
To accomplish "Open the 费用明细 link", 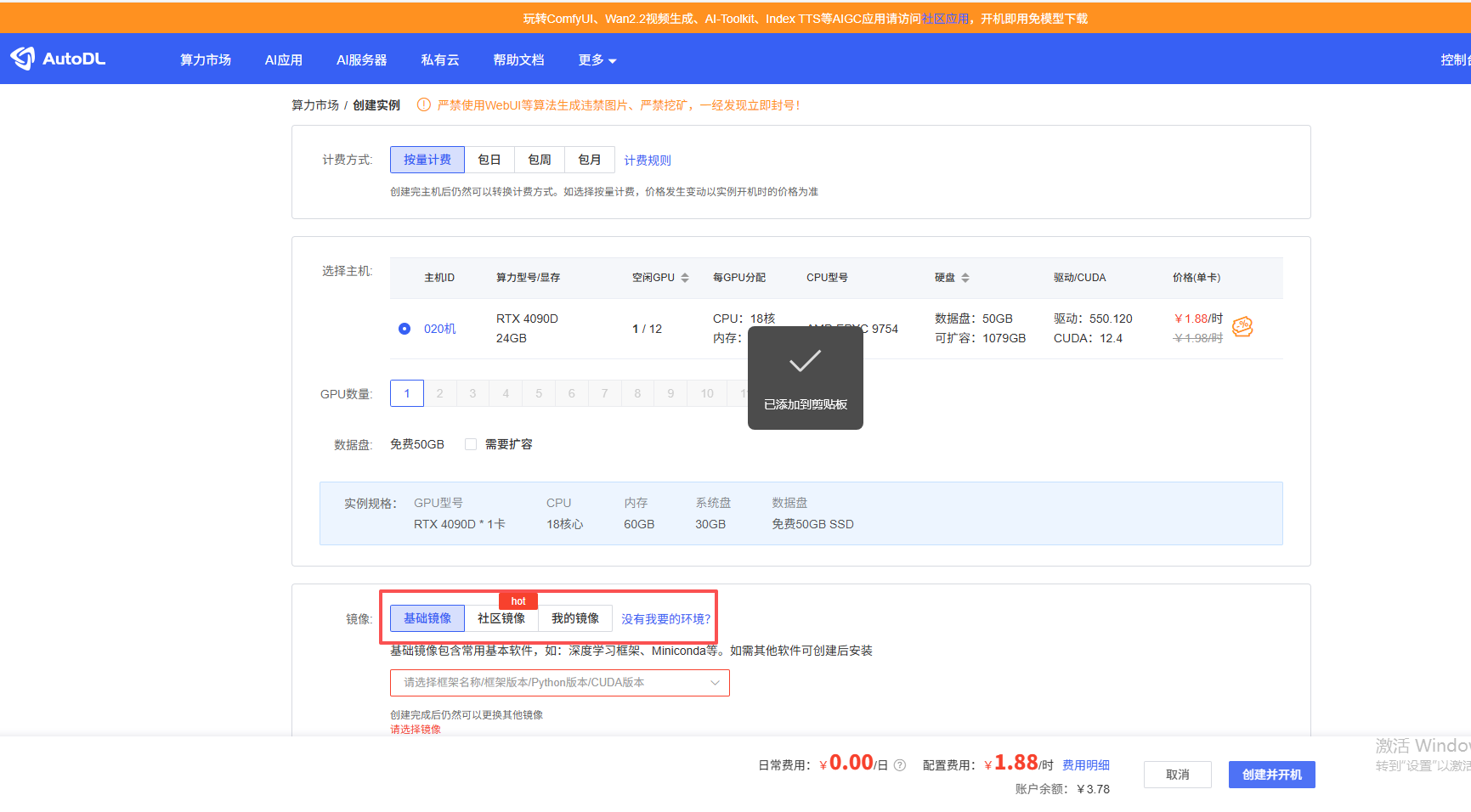I will pyautogui.click(x=1086, y=765).
